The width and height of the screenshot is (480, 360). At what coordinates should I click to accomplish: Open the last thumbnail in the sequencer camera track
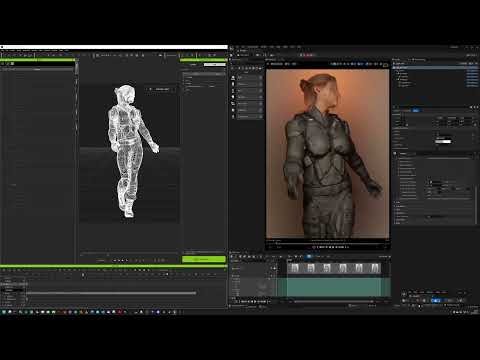click(375, 268)
